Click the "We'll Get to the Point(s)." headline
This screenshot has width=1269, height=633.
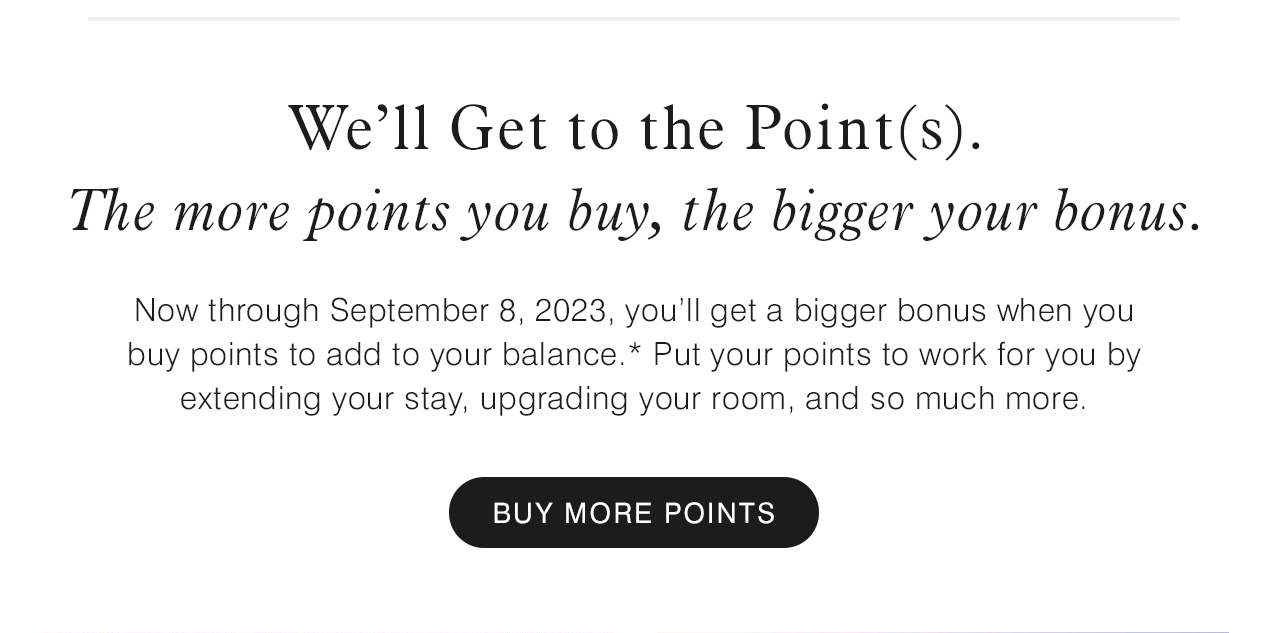coord(635,130)
